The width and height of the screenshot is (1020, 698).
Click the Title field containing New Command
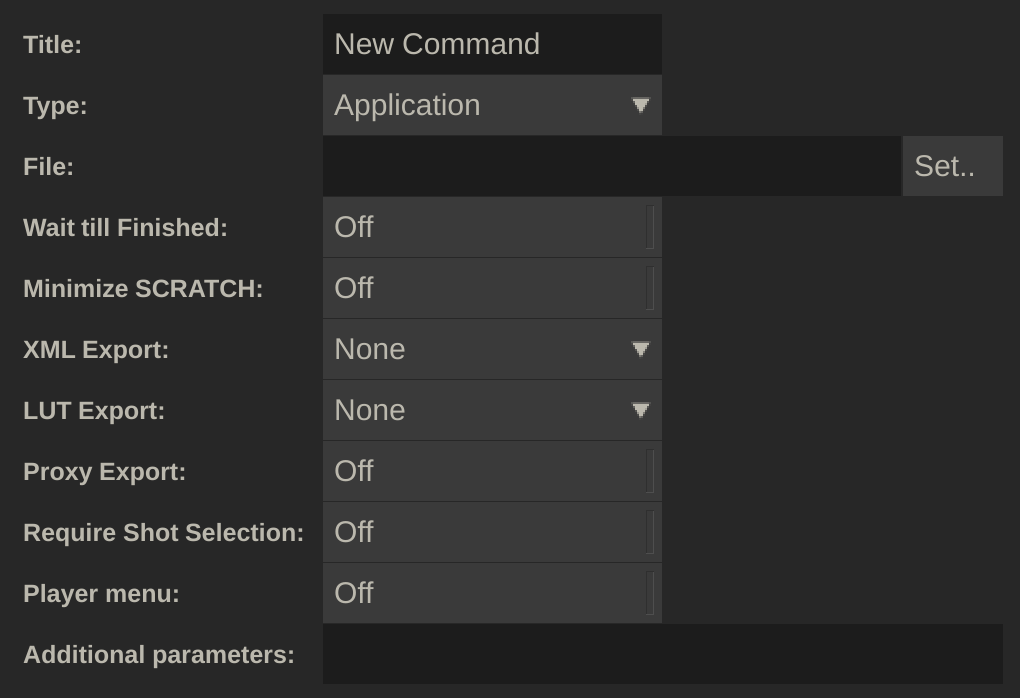pos(492,44)
